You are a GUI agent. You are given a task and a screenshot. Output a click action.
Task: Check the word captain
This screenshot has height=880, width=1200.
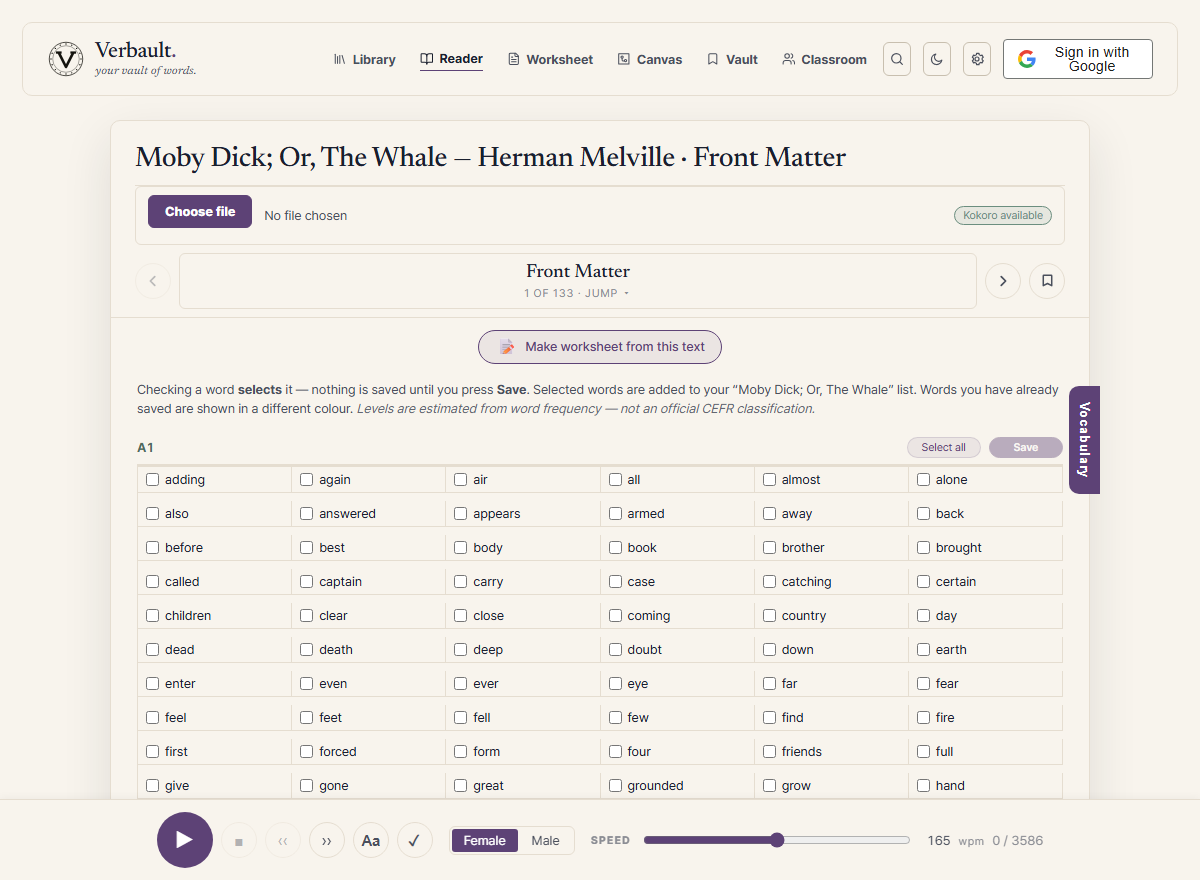[x=307, y=582]
